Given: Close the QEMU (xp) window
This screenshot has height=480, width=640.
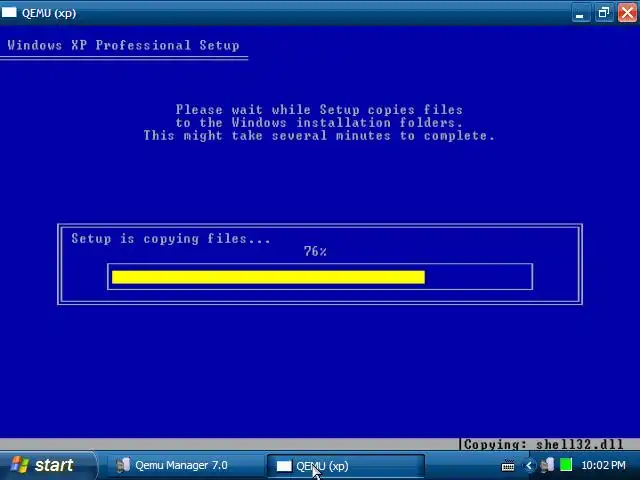Looking at the screenshot, I should (627, 13).
